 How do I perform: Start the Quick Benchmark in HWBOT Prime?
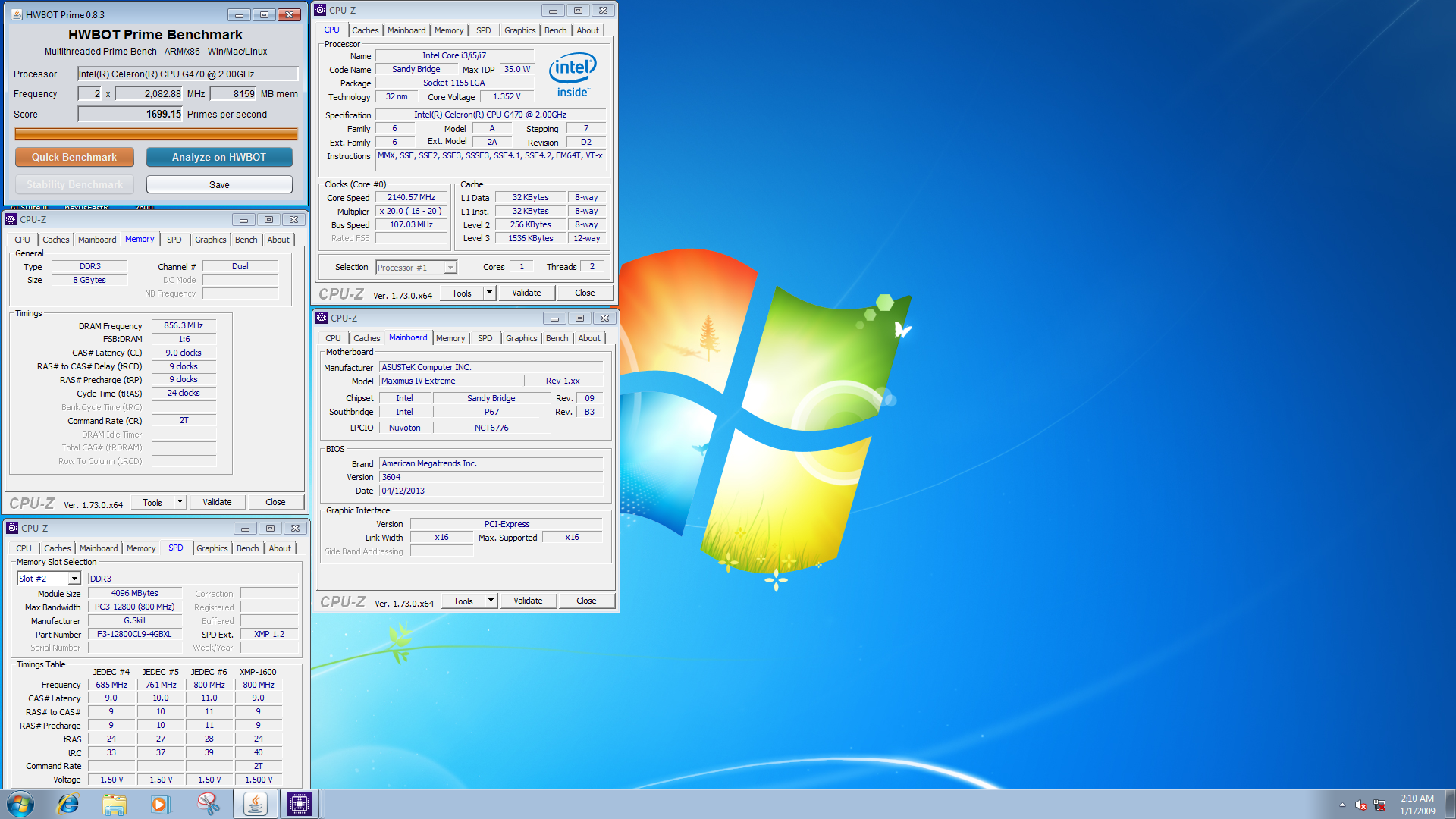pos(74,157)
